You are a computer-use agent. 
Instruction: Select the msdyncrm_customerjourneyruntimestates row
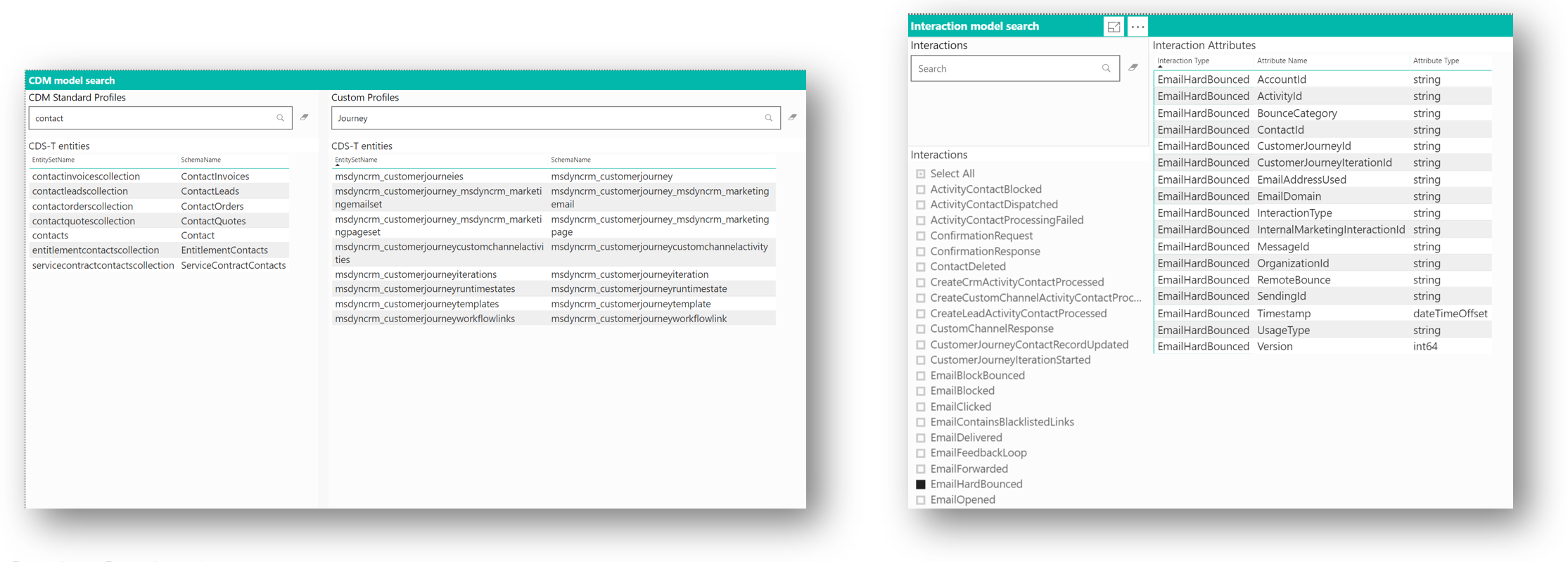pos(554,289)
